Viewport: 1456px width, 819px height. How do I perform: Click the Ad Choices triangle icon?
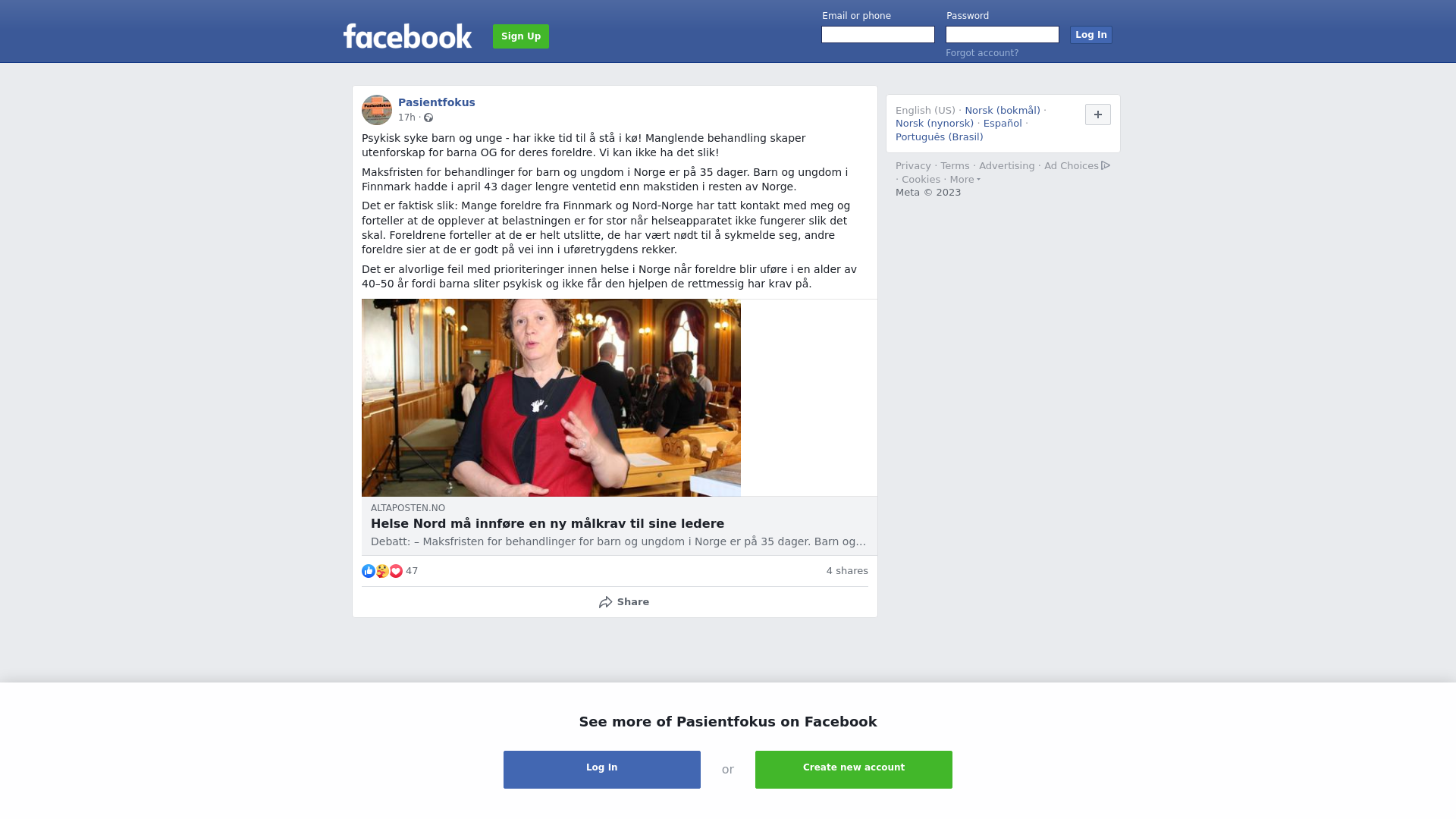(1106, 165)
